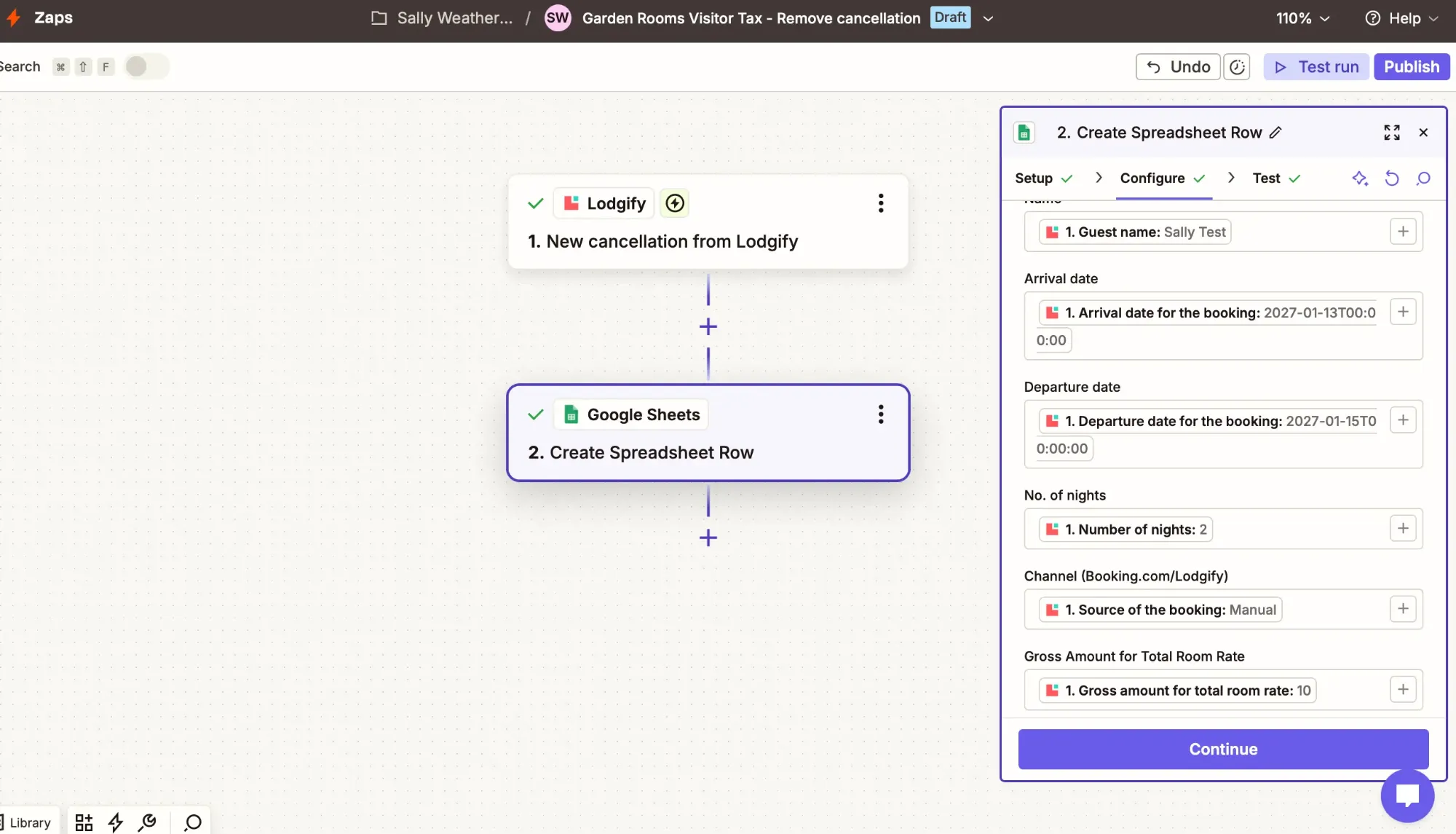Open the Google Sheets step three-dot menu
Screen dimensions: 1456x834
pos(881,414)
